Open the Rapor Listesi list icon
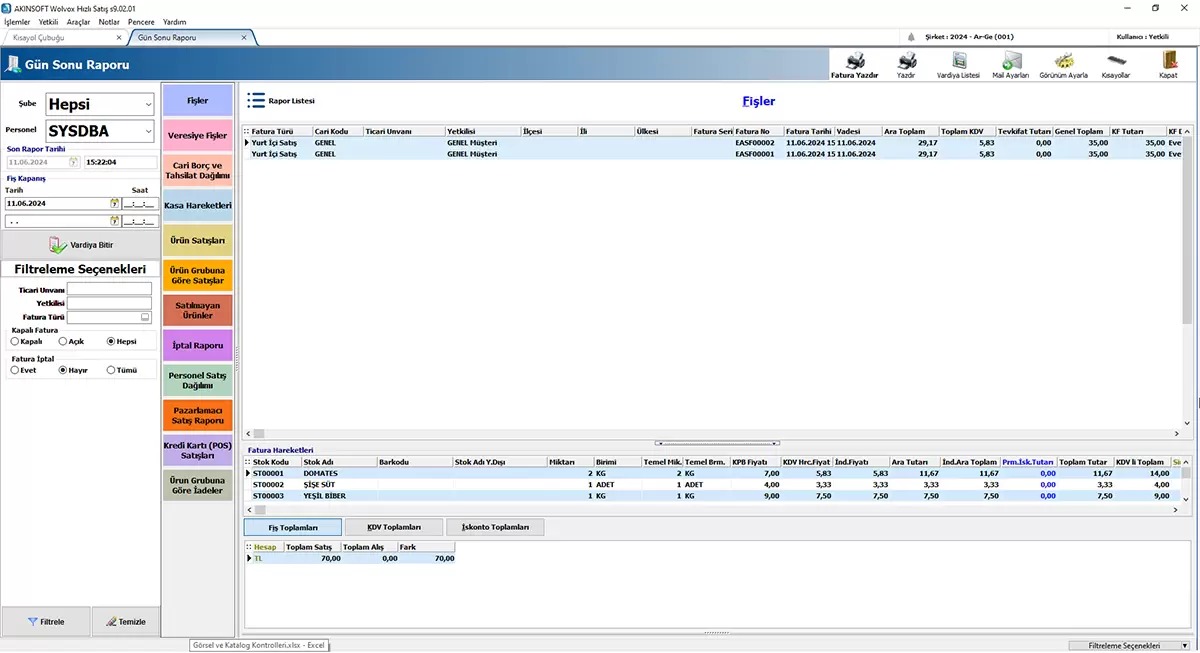 pos(256,100)
